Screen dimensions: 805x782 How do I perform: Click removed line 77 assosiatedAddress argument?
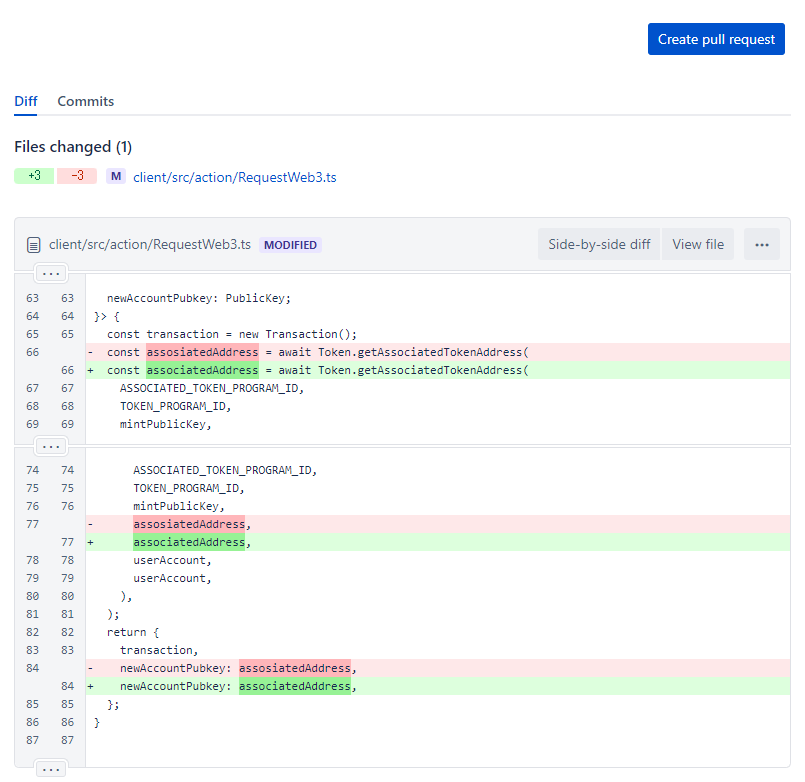[438, 524]
